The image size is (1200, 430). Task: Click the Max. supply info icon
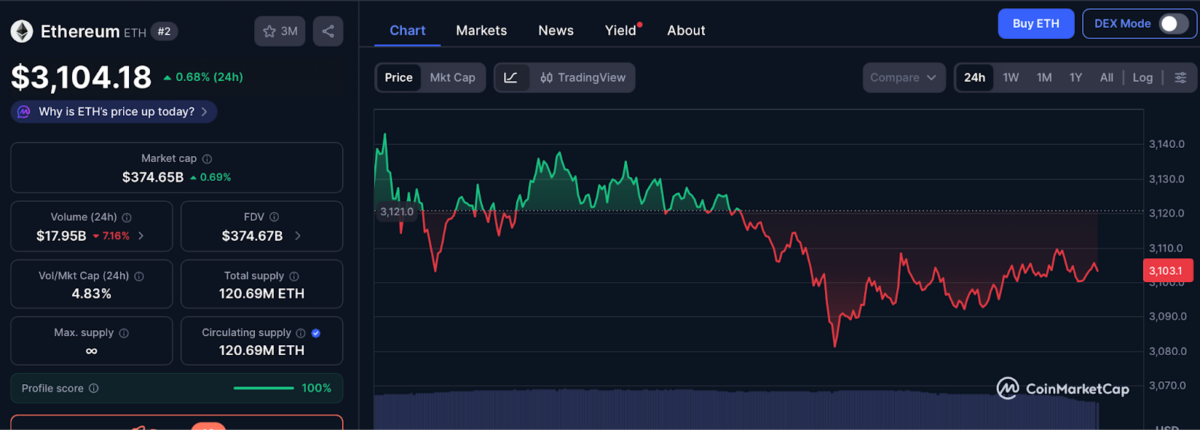tap(123, 333)
